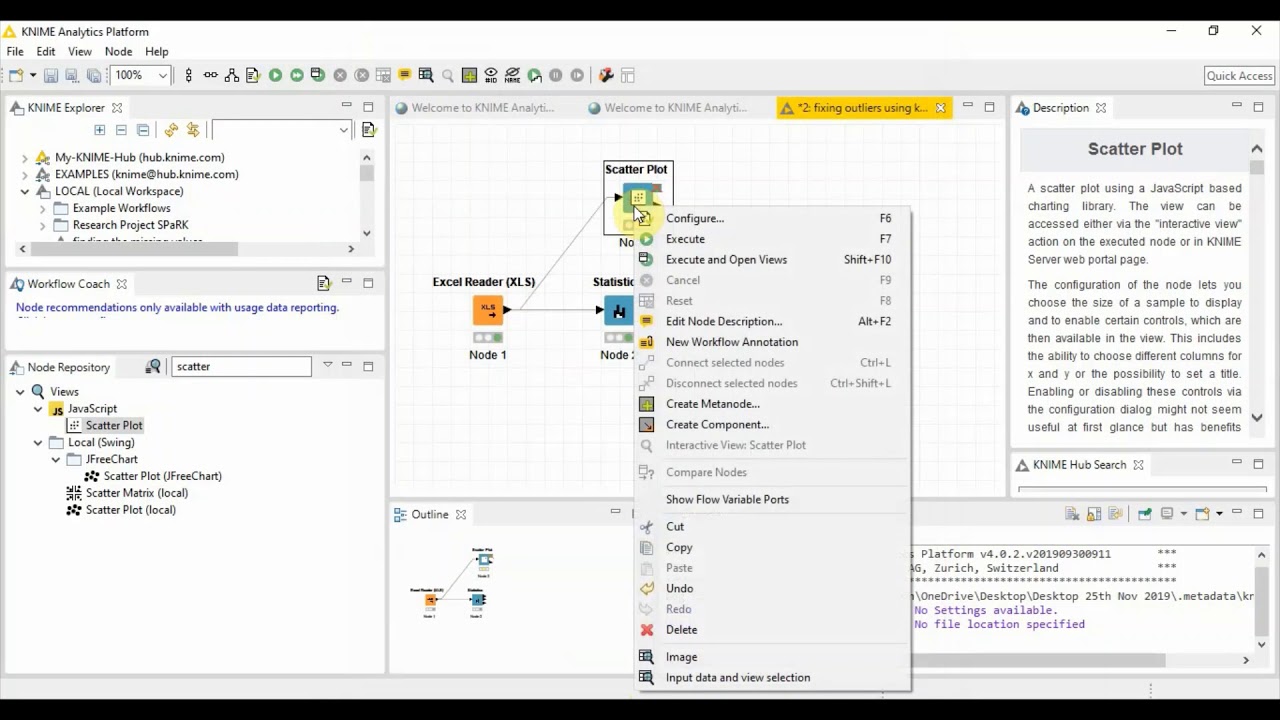Click the Workflow Coach preferences toolbar icon
Image resolution: width=1280 pixels, height=720 pixels.
point(324,283)
